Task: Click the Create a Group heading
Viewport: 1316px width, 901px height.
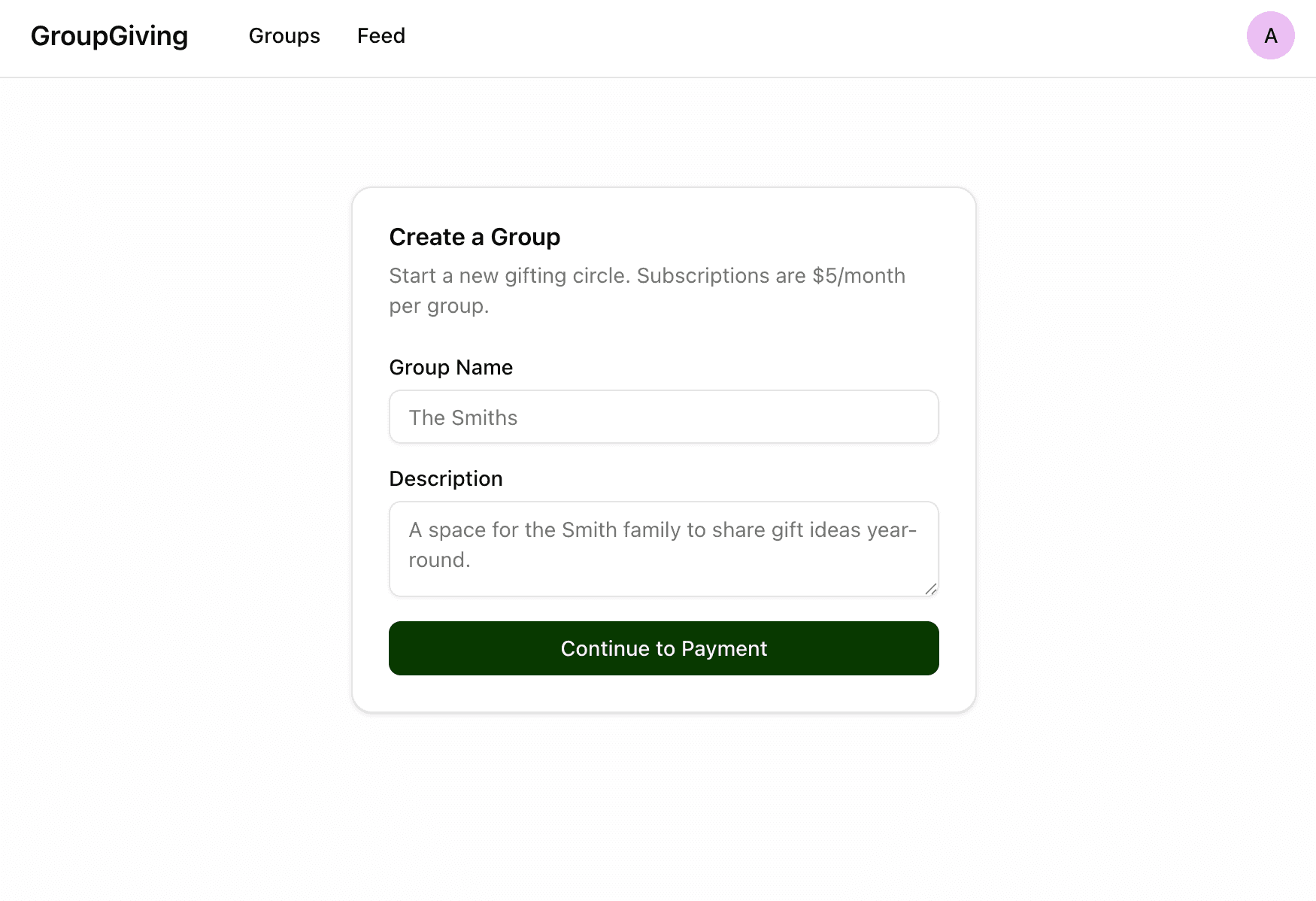Action: click(x=475, y=236)
